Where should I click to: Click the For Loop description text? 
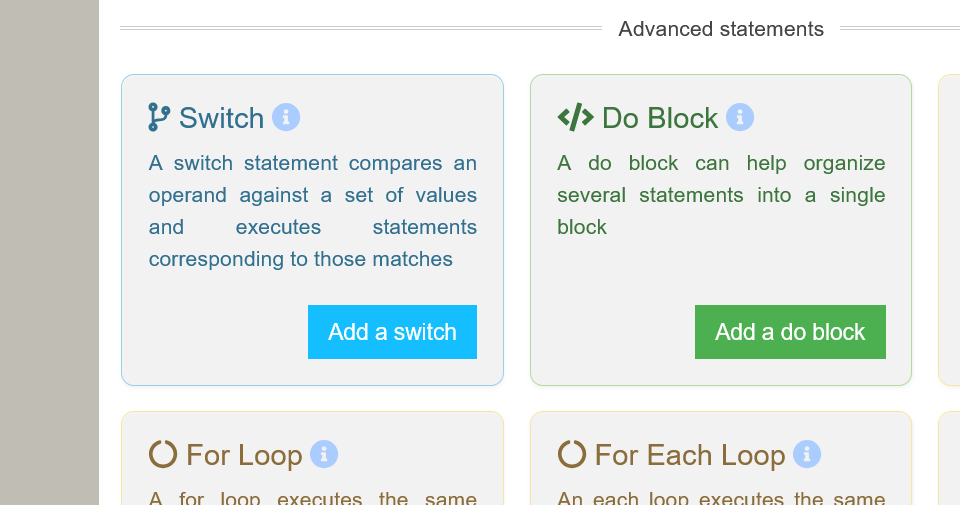pyautogui.click(x=312, y=497)
